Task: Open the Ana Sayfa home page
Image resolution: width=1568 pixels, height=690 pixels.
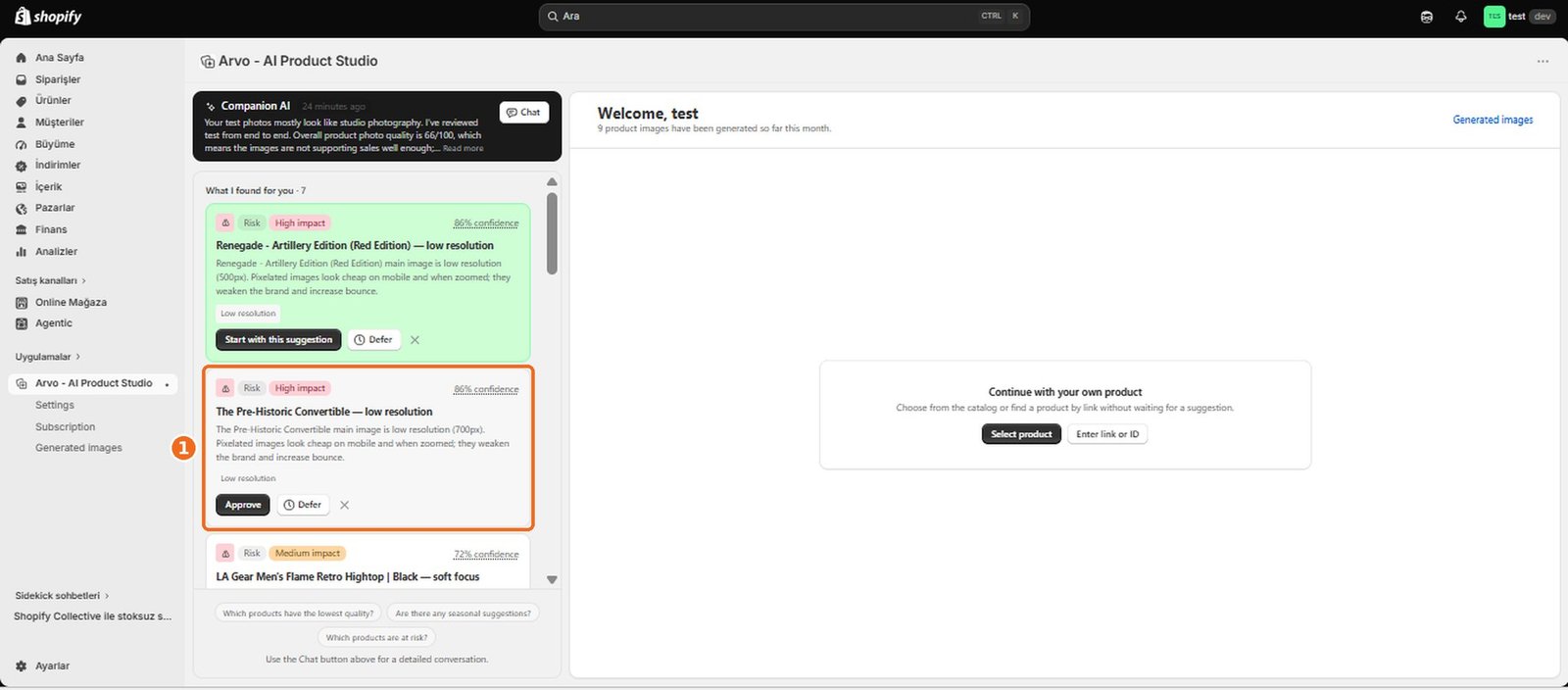Action: pos(59,58)
